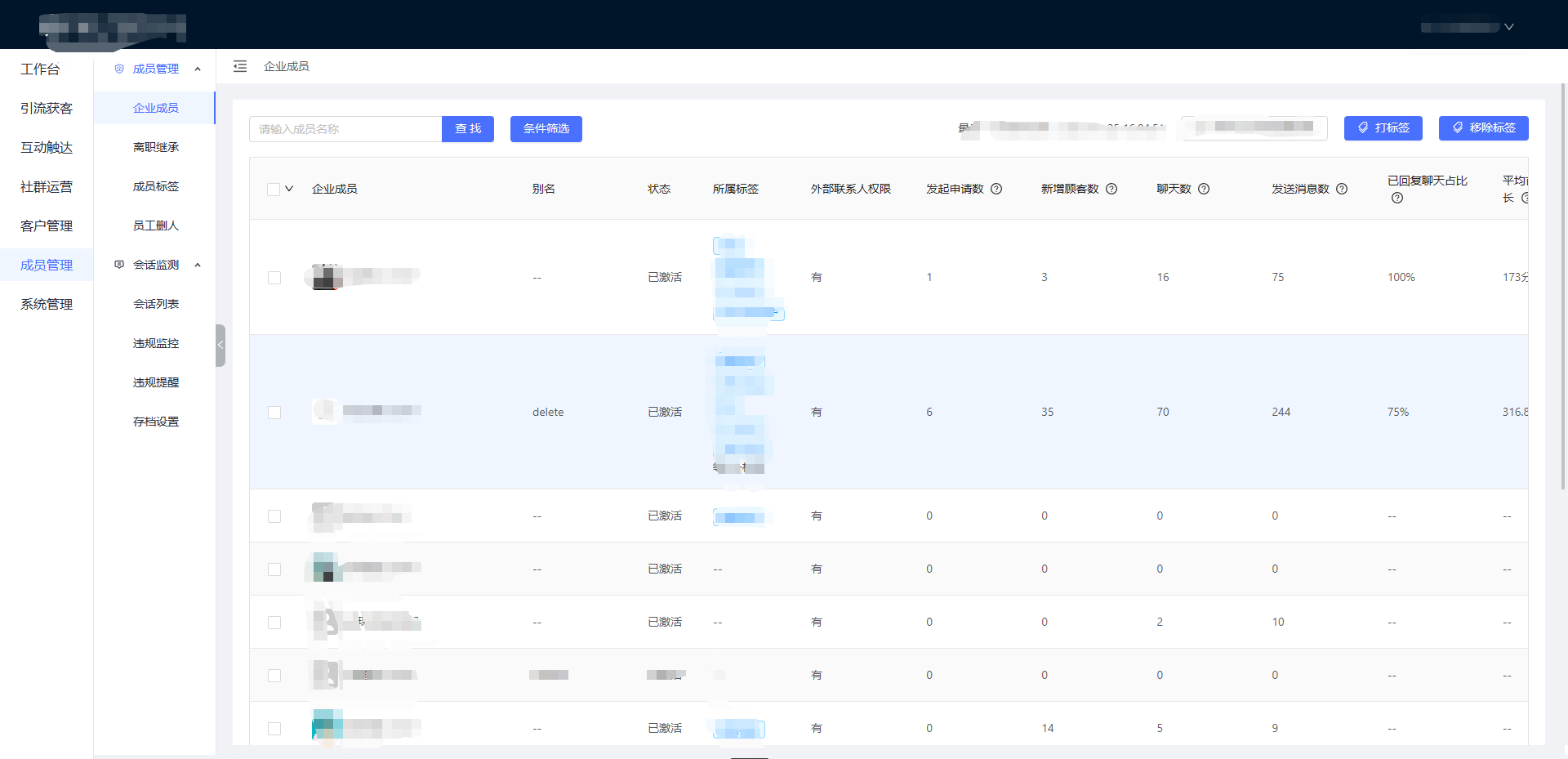This screenshot has height=759, width=1568.
Task: Focus the member name search field
Action: pyautogui.click(x=345, y=129)
